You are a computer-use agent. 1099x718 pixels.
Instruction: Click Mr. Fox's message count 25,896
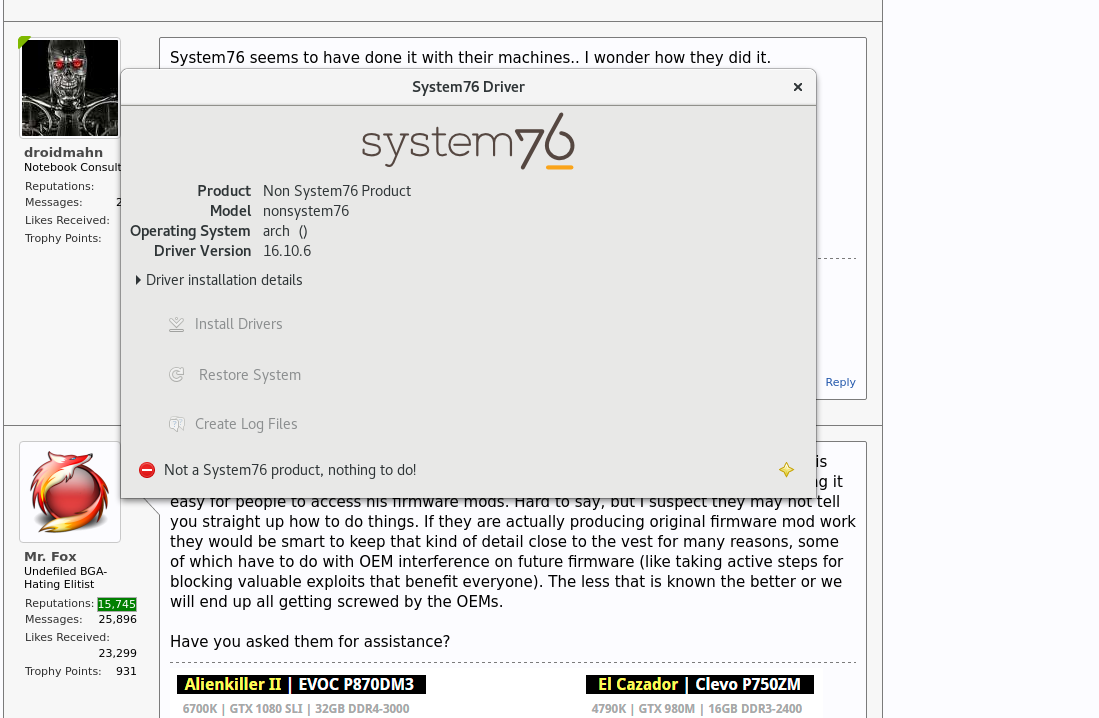[x=117, y=619]
